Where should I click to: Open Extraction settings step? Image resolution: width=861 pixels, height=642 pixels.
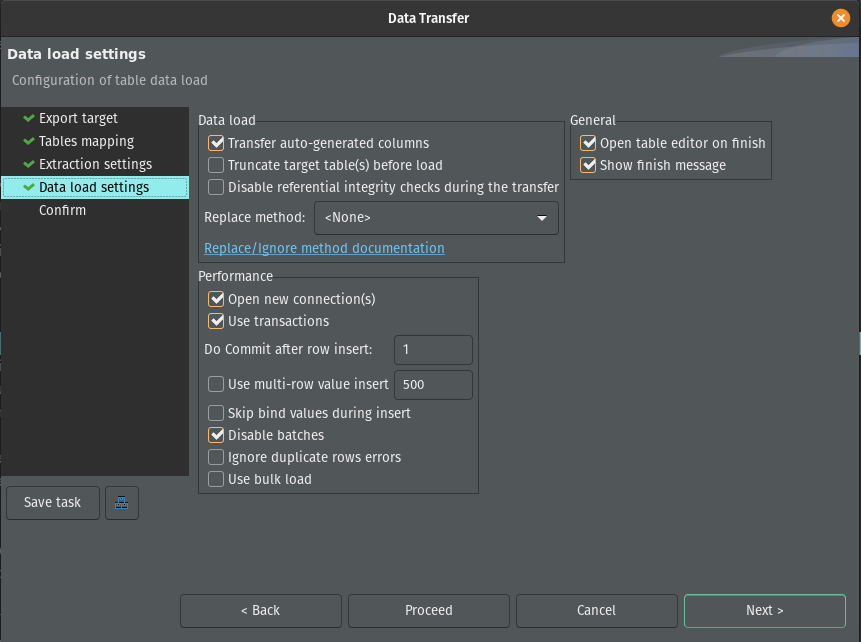[95, 164]
